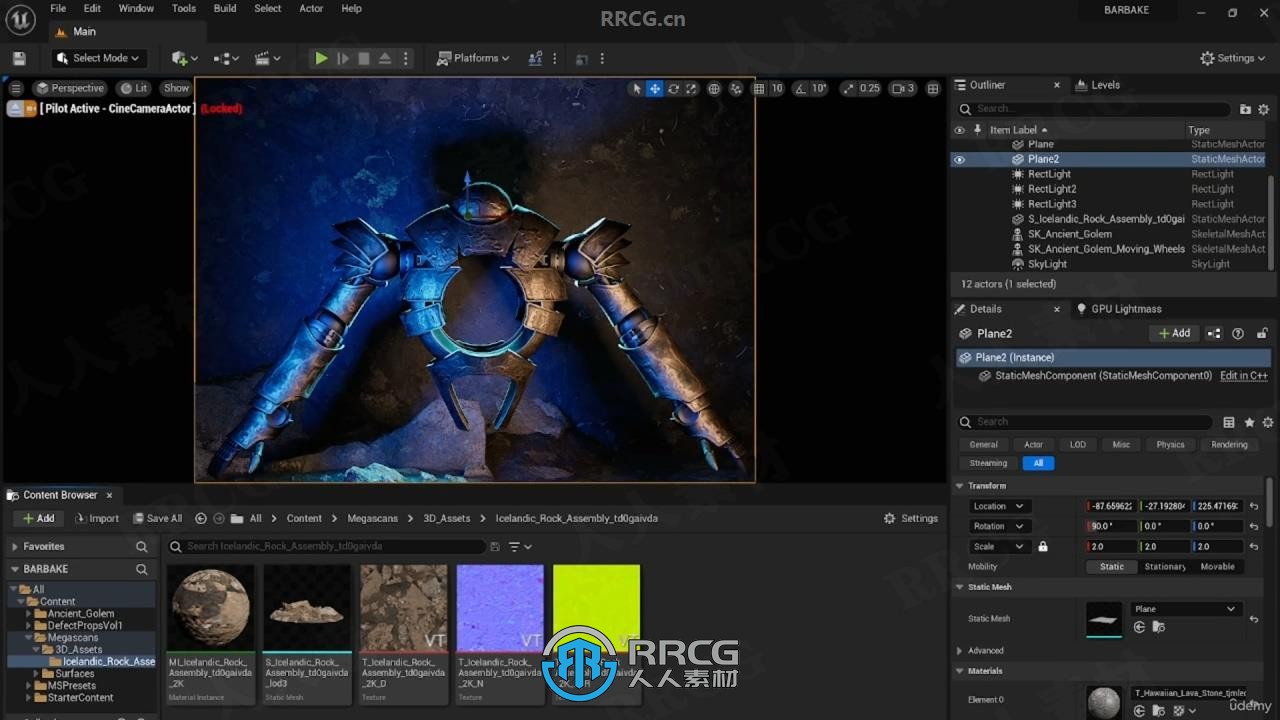
Task: Open the Rotation type dropdown
Action: pos(998,526)
